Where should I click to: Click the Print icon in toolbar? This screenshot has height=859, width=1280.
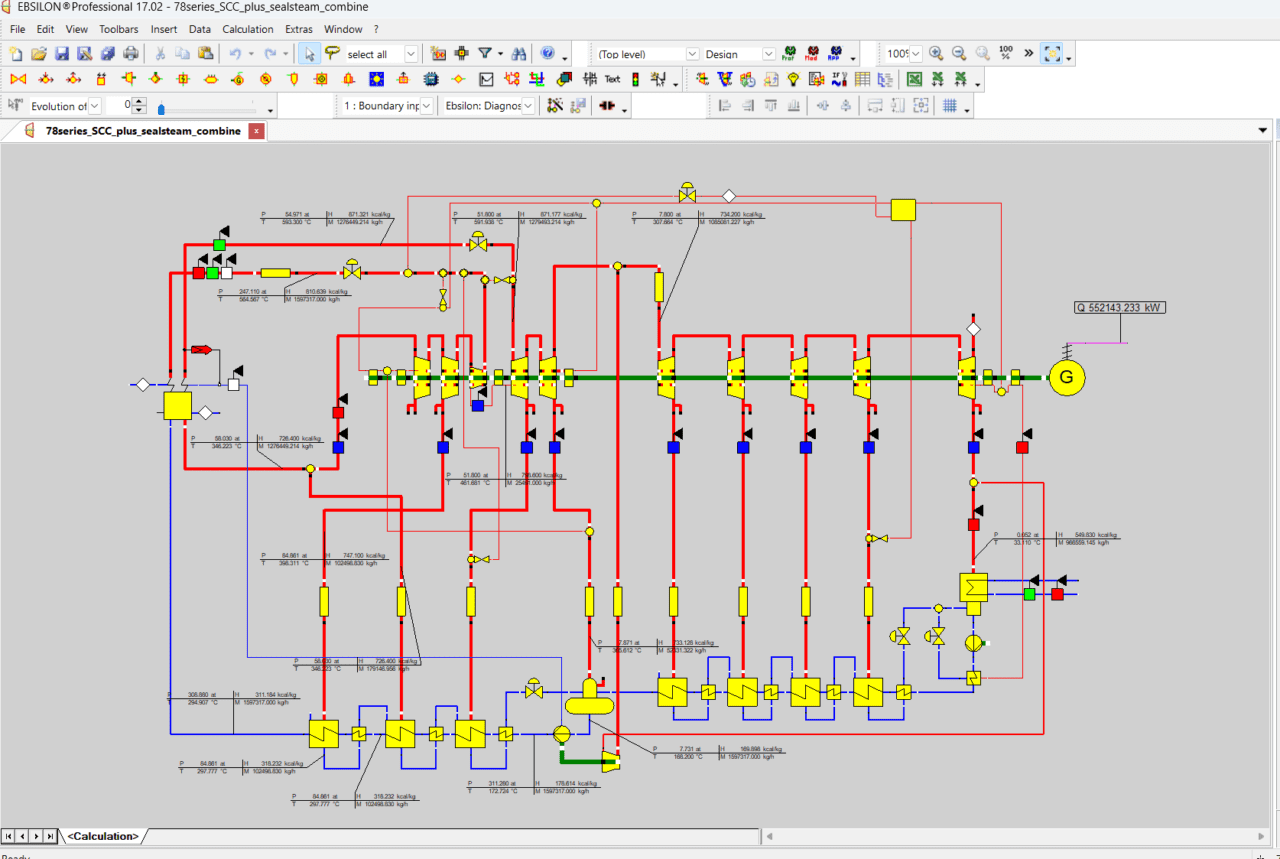tap(130, 54)
